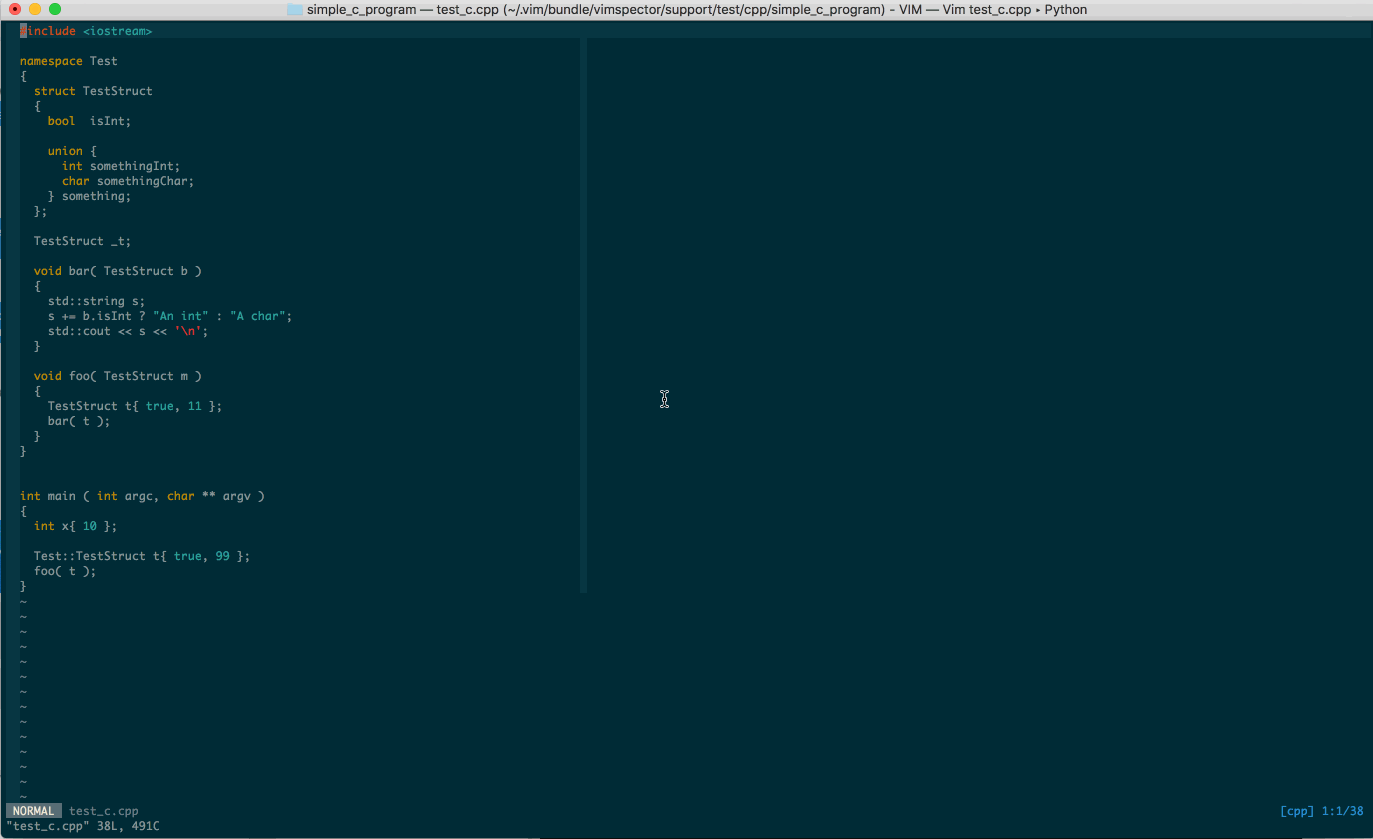Click the 'int main' function signature
The image size is (1373, 839).
(x=142, y=496)
